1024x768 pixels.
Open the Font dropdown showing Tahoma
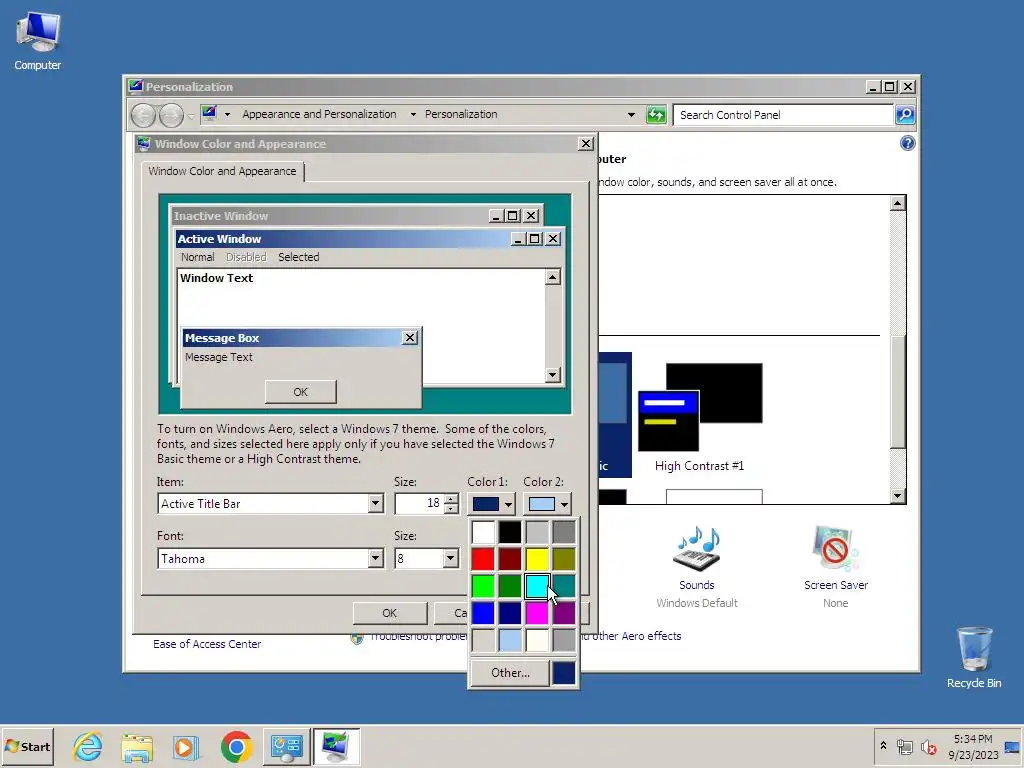pyautogui.click(x=375, y=558)
